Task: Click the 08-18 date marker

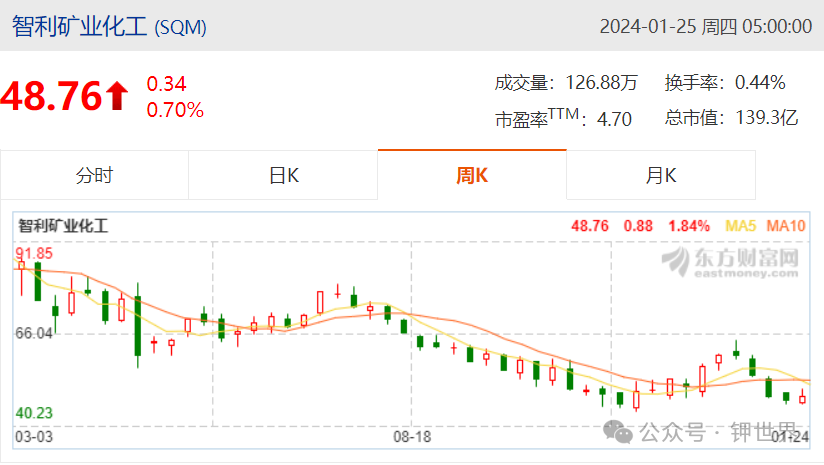Action: (412, 437)
